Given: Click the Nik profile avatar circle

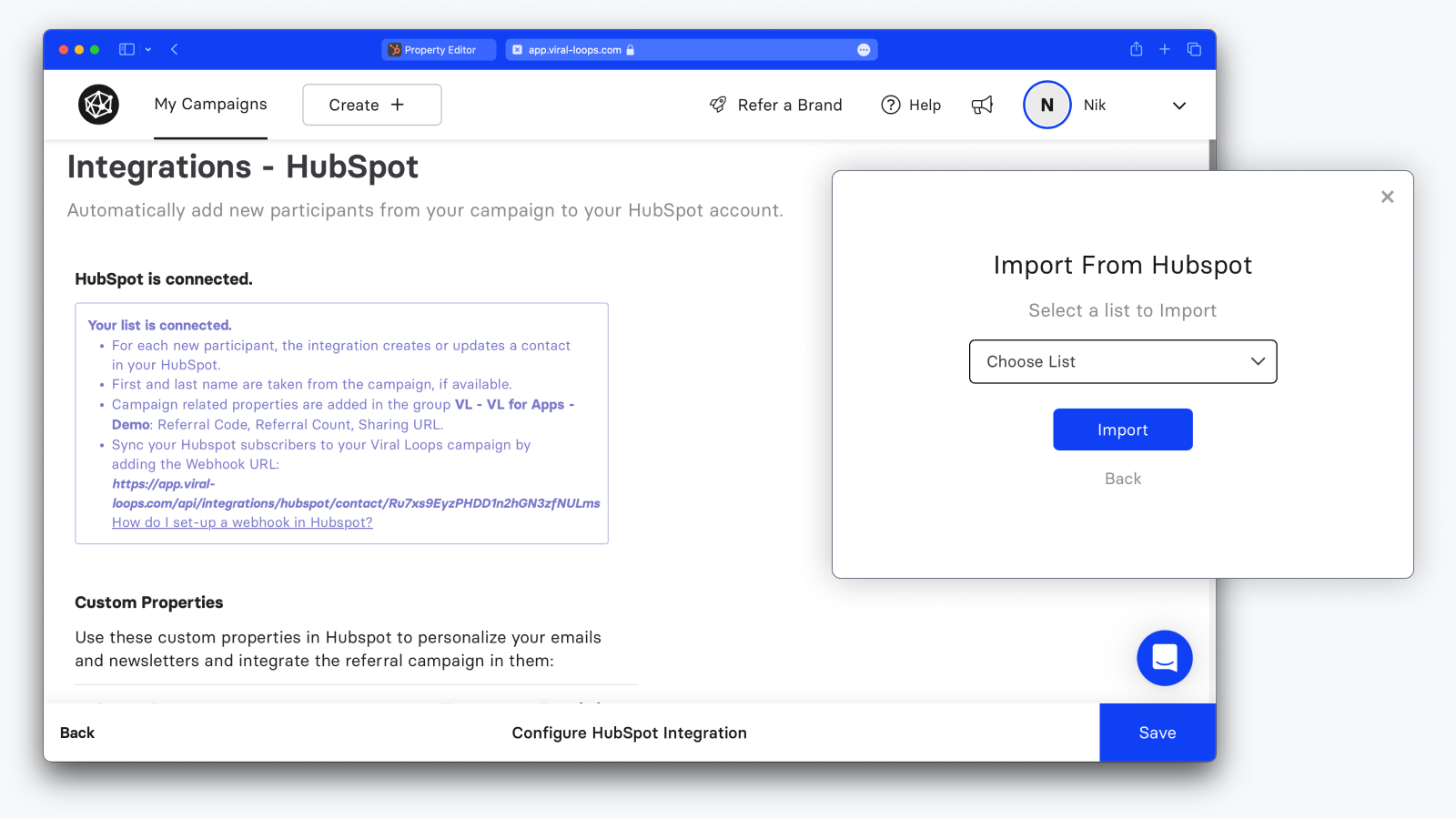Looking at the screenshot, I should (1046, 105).
